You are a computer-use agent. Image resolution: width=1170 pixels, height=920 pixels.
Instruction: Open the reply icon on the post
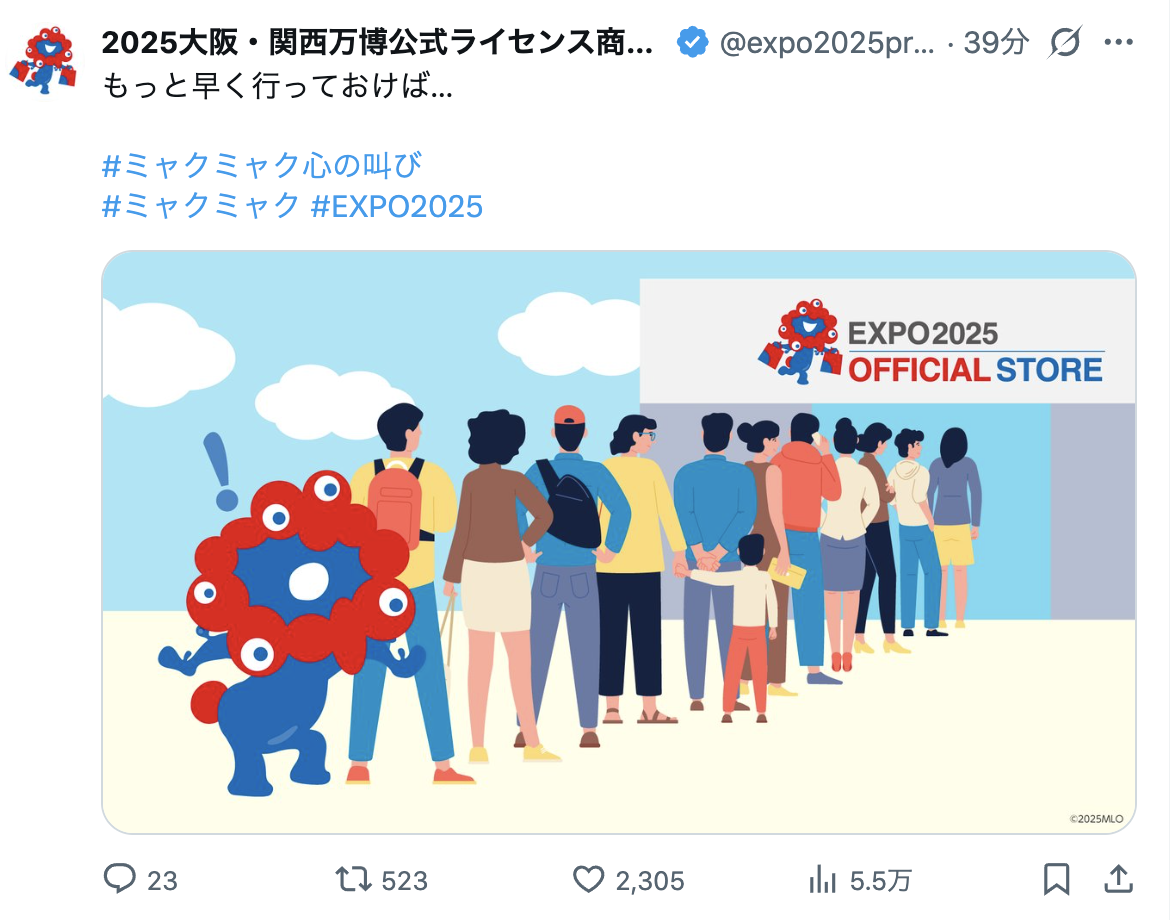119,879
